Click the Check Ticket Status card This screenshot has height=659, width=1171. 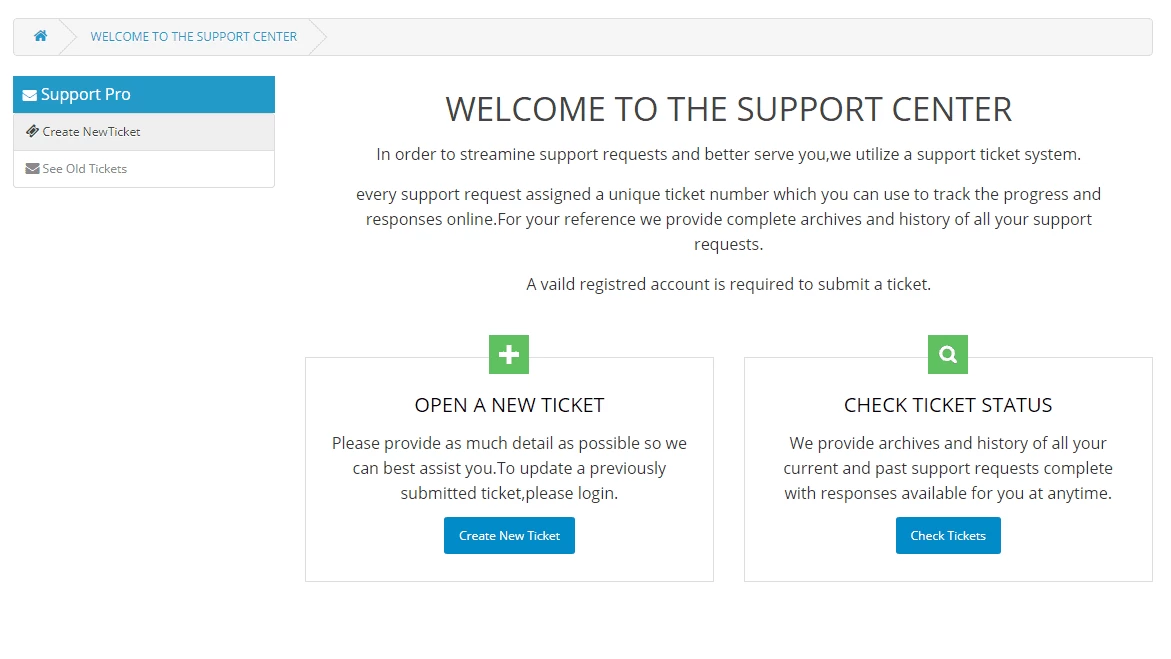point(947,468)
